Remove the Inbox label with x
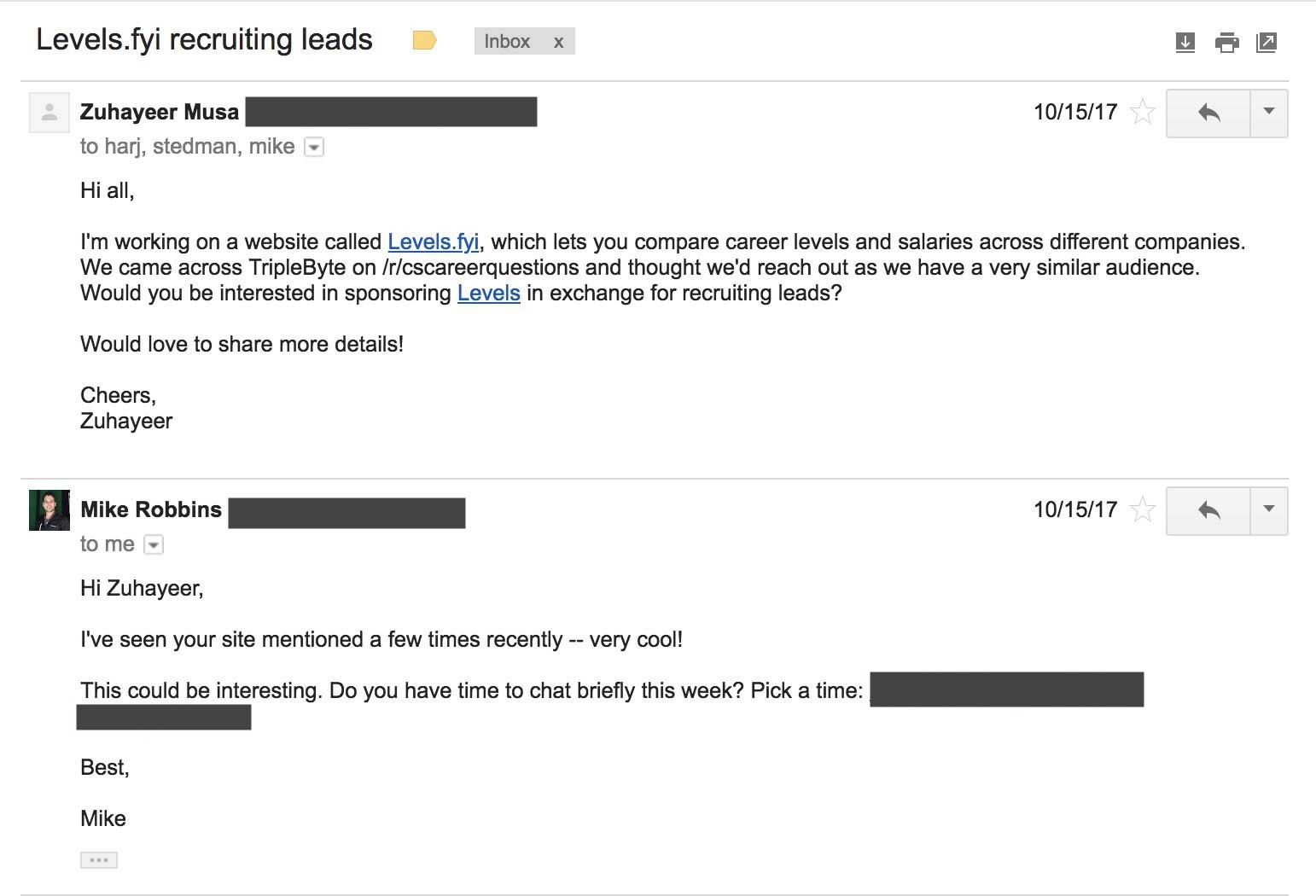The width and height of the screenshot is (1316, 896). [x=558, y=42]
